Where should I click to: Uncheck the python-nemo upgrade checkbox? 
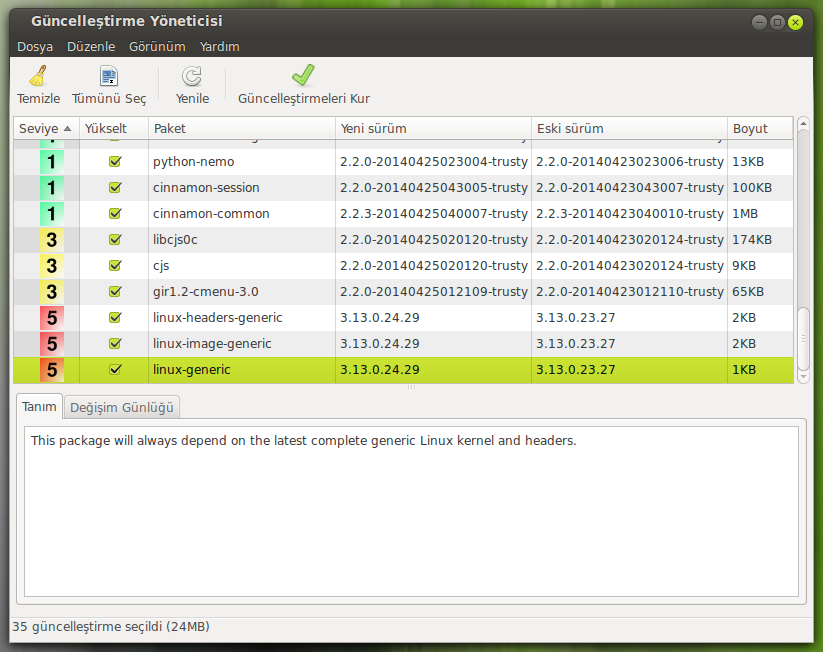pos(115,162)
